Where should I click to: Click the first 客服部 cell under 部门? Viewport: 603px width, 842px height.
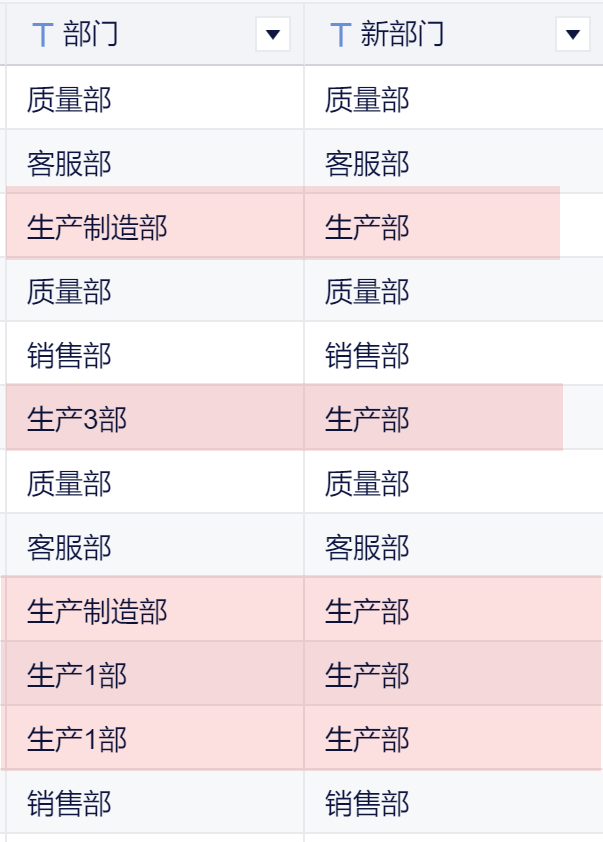coord(69,163)
